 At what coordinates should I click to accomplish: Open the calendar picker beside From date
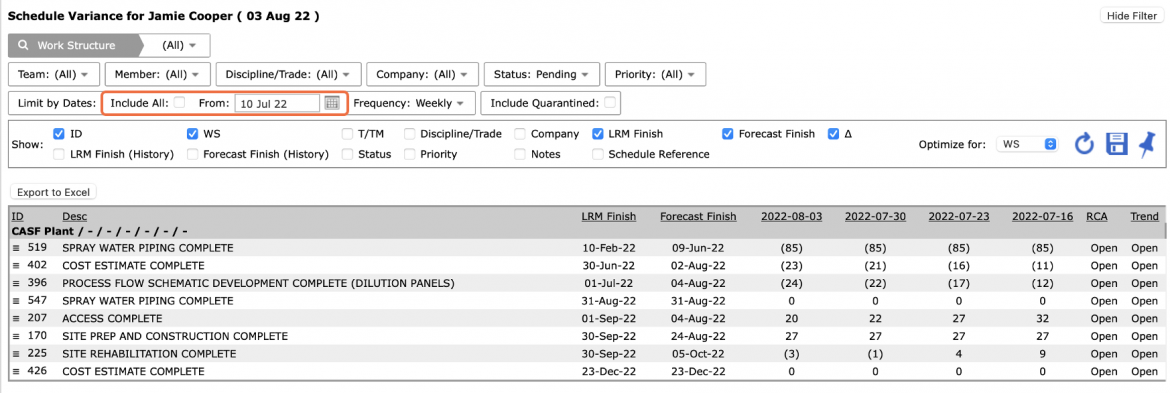point(332,104)
